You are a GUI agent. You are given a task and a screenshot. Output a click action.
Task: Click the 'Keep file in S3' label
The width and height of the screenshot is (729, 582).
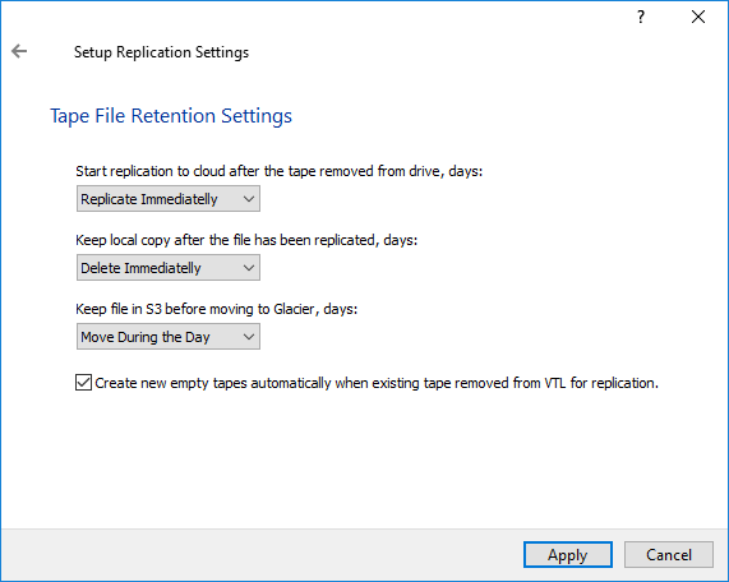coord(217,309)
